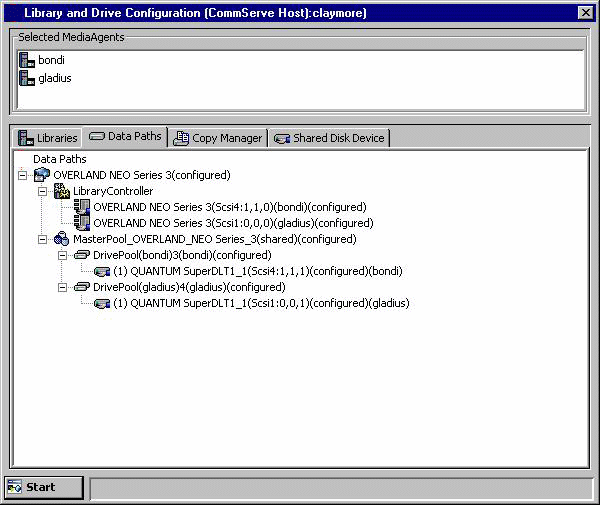Collapse the MasterPool_OVERLAND_NEO node
Viewport: 600px width, 505px height.
point(43,239)
